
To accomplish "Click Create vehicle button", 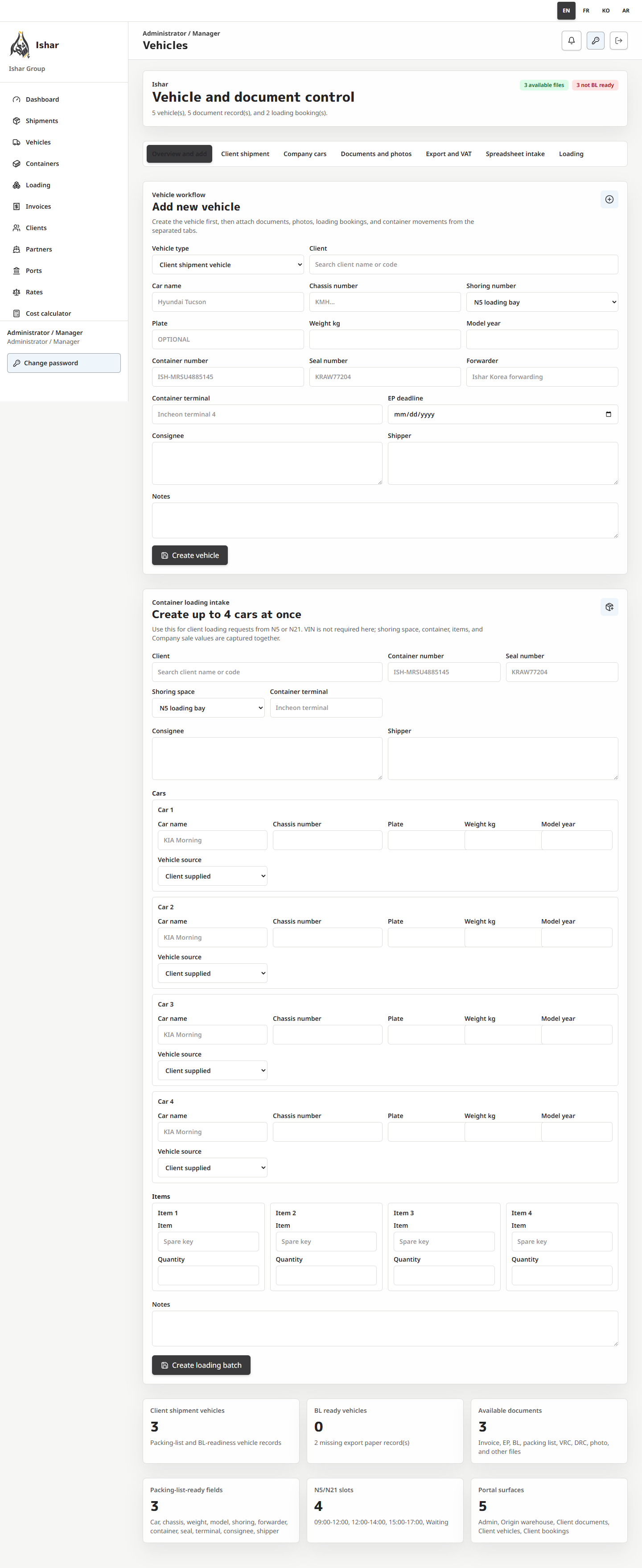I will [190, 555].
